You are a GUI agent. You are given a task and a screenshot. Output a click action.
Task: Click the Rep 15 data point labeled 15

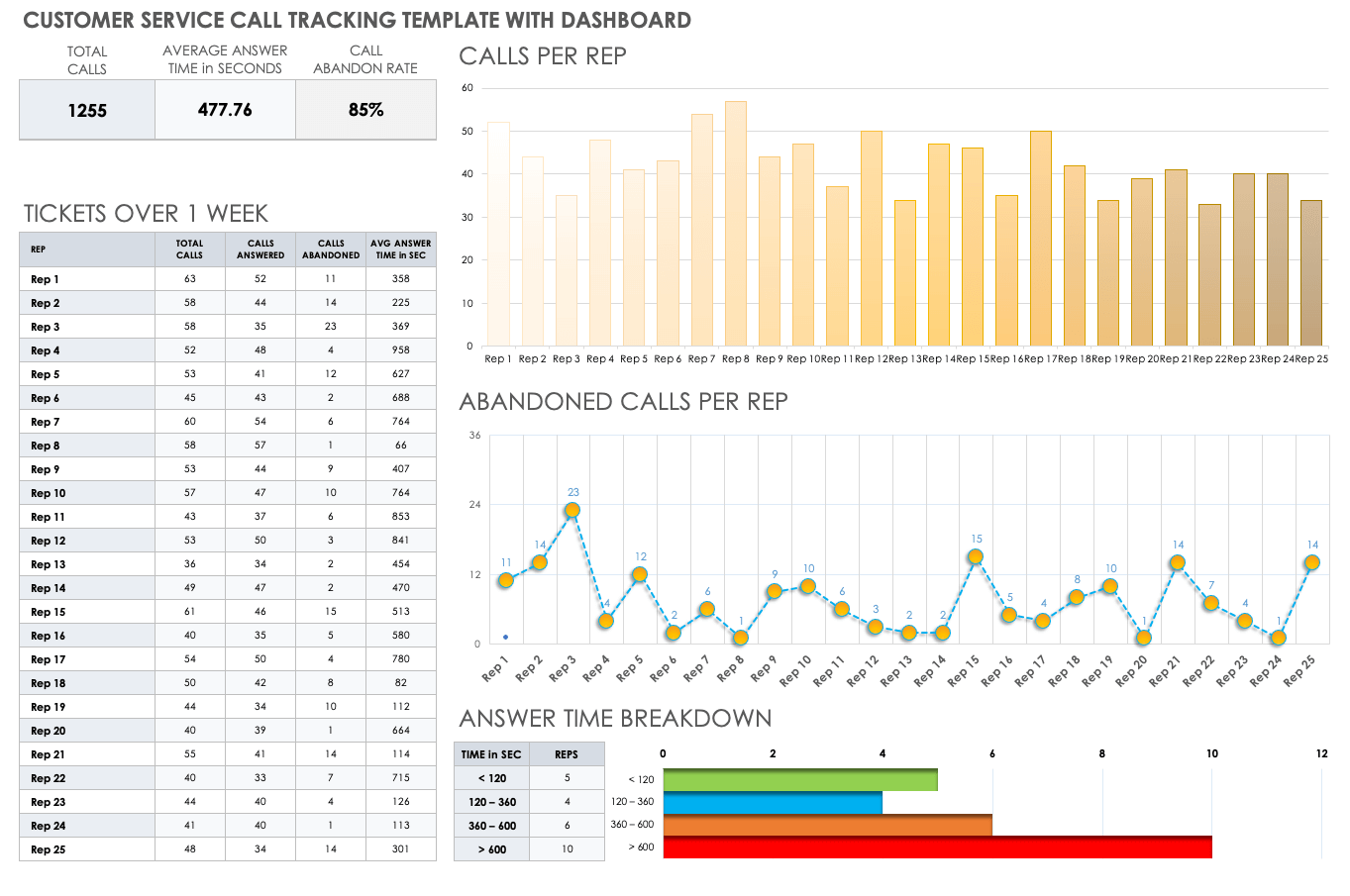point(976,556)
